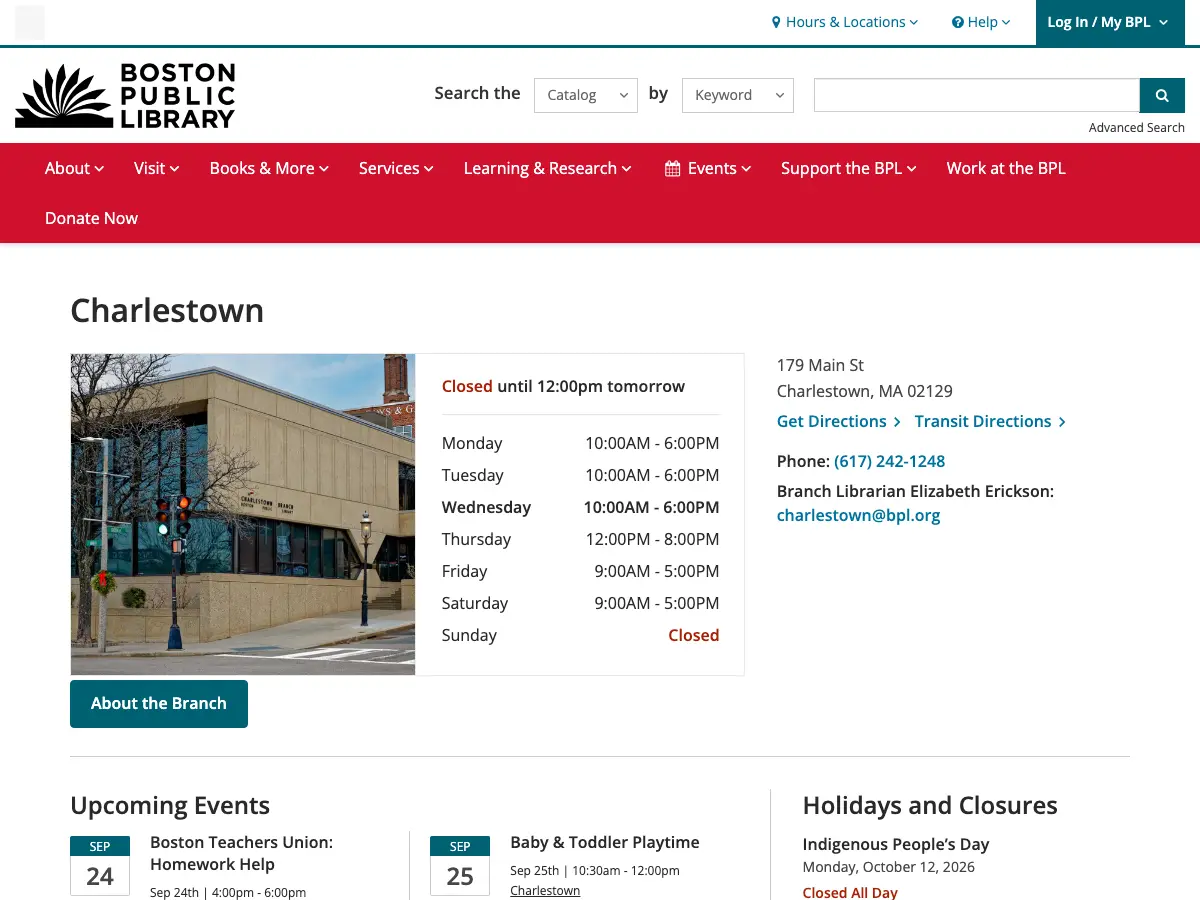Click the Indigenous People's Day entry
The width and height of the screenshot is (1200, 900).
(896, 844)
